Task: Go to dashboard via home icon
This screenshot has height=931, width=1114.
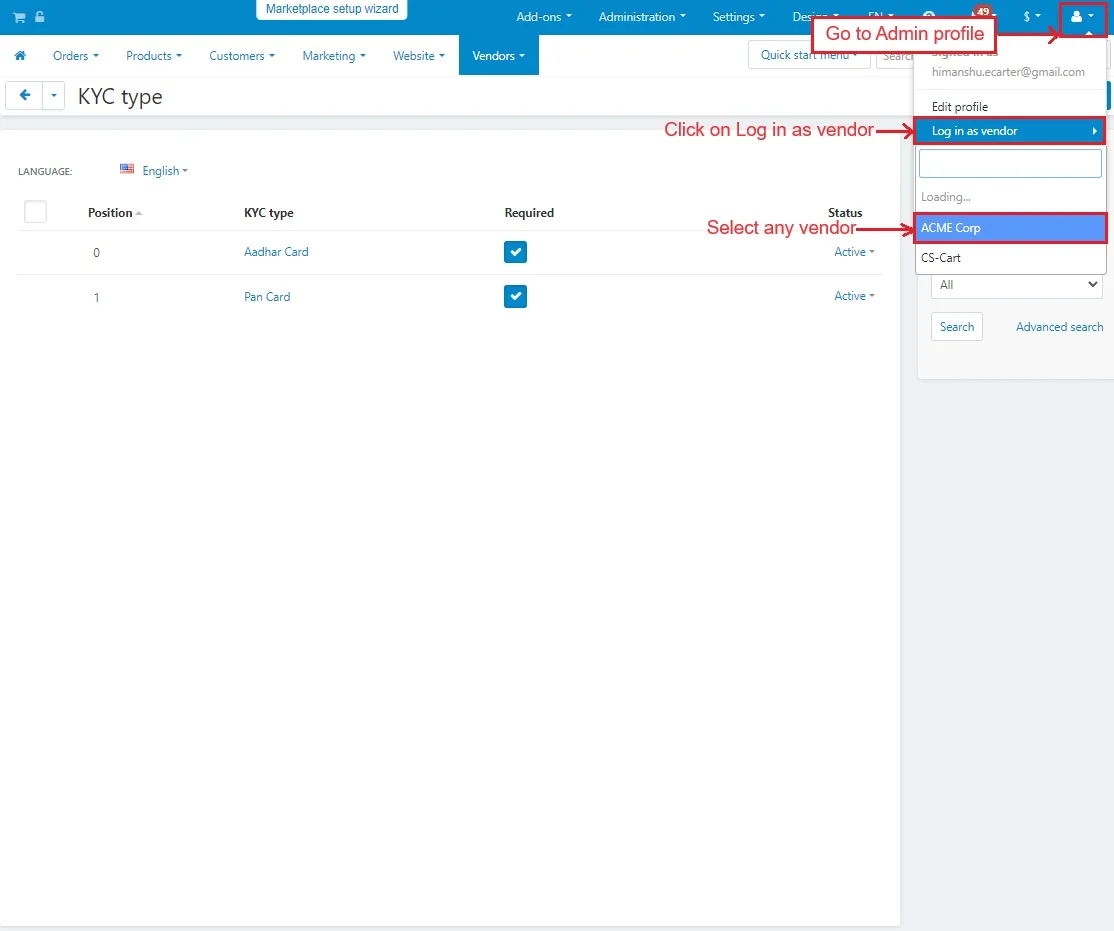Action: 20,56
